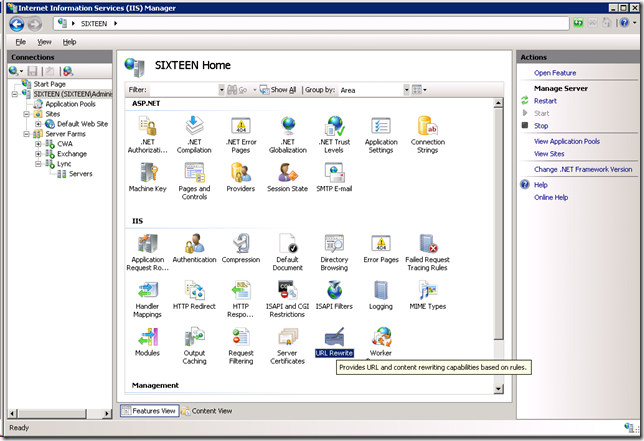
Task: Expand the Exchange server farm node
Action: (38, 154)
